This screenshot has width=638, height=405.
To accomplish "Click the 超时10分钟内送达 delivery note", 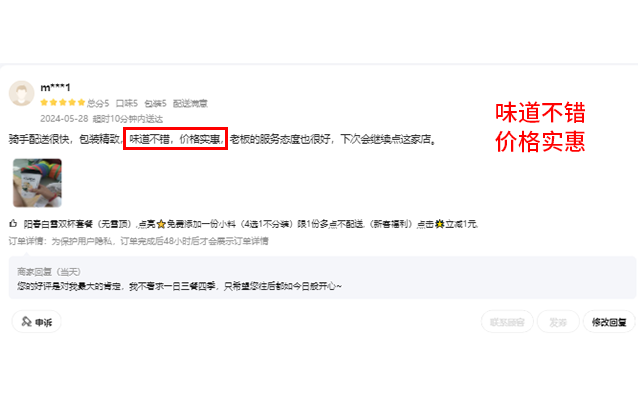I will [128, 118].
